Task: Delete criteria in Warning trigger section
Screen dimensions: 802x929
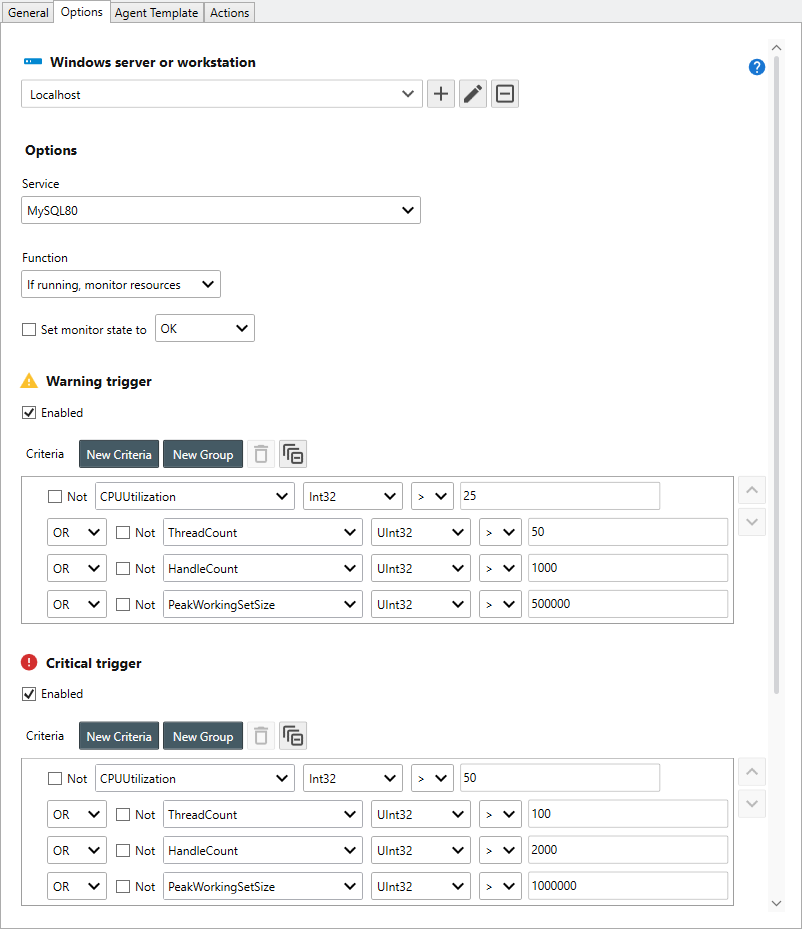Action: point(261,455)
